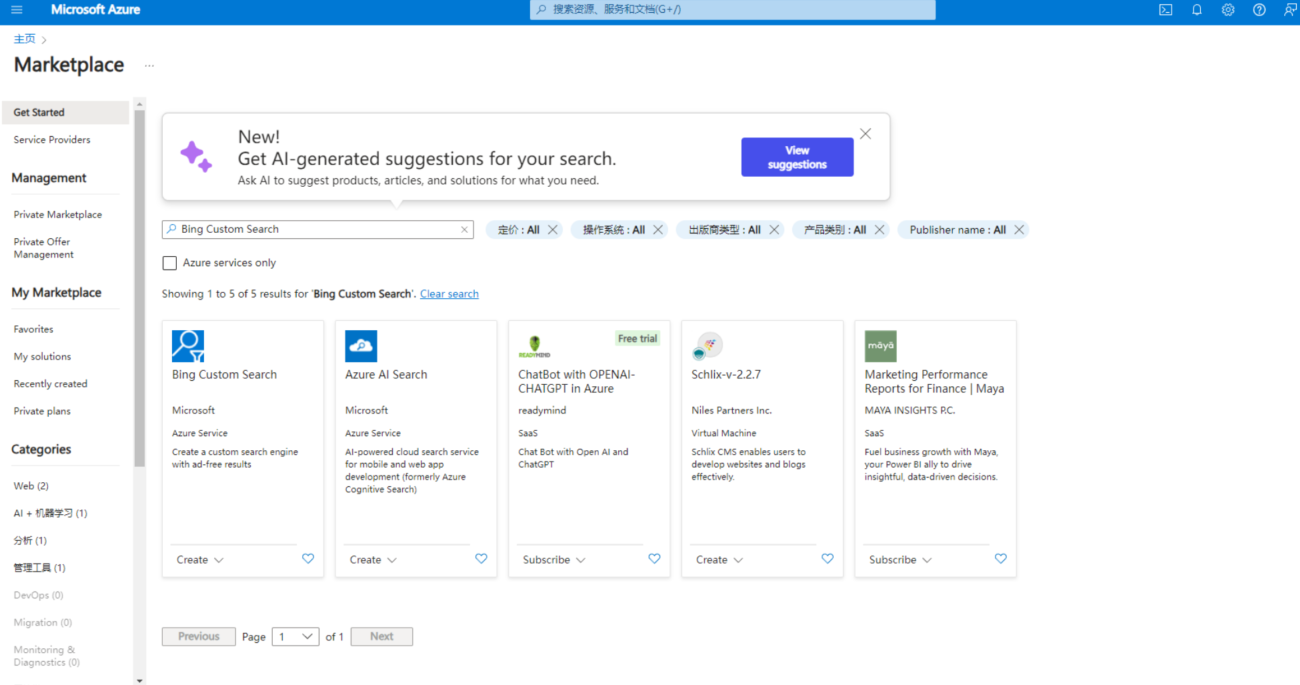
Task: Favorite the Azure AI Search card
Action: click(x=481, y=559)
